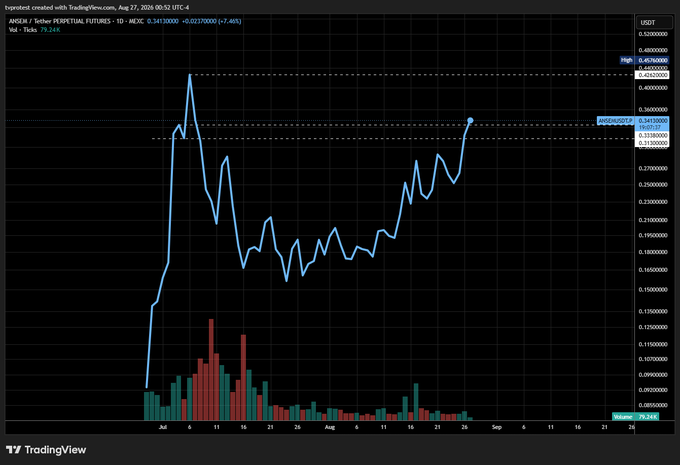Click the 0.18000000 price scale label
Screen dimensions: 680x465
coord(653,252)
